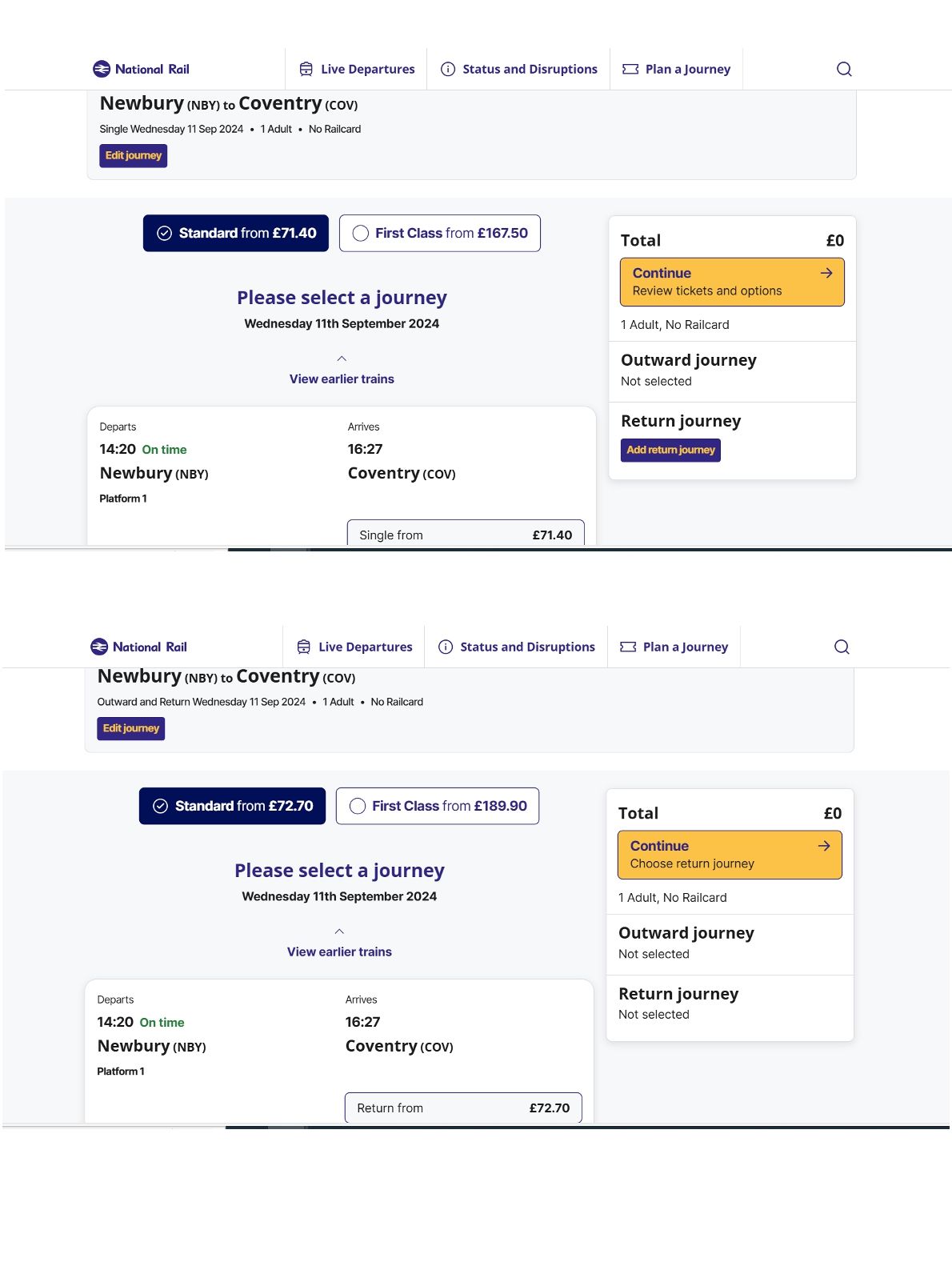The width and height of the screenshot is (952, 1270).
Task: Click arrow icon on Review tickets Continue button
Action: [826, 273]
